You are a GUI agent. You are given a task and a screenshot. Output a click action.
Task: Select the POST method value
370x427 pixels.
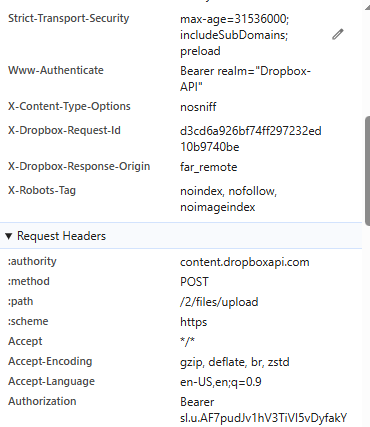pos(194,282)
